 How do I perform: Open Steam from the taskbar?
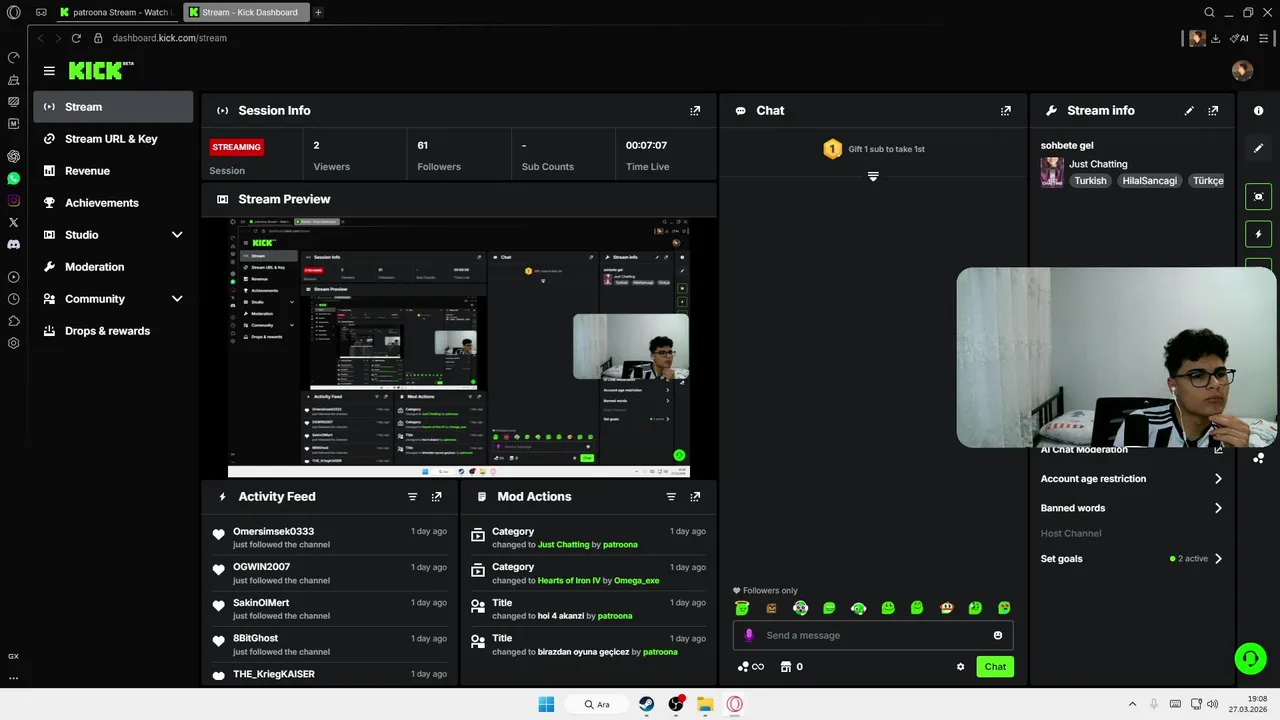coord(647,704)
